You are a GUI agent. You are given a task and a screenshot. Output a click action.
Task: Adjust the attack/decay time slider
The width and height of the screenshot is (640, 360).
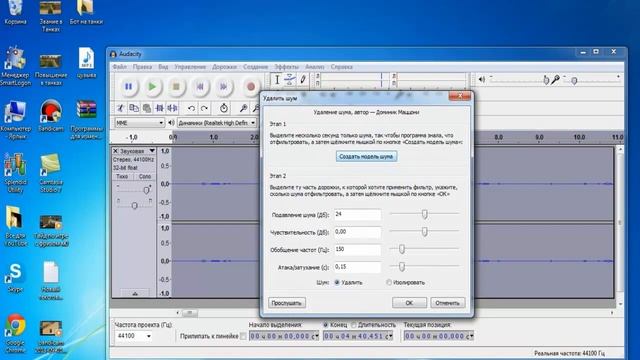coord(402,267)
